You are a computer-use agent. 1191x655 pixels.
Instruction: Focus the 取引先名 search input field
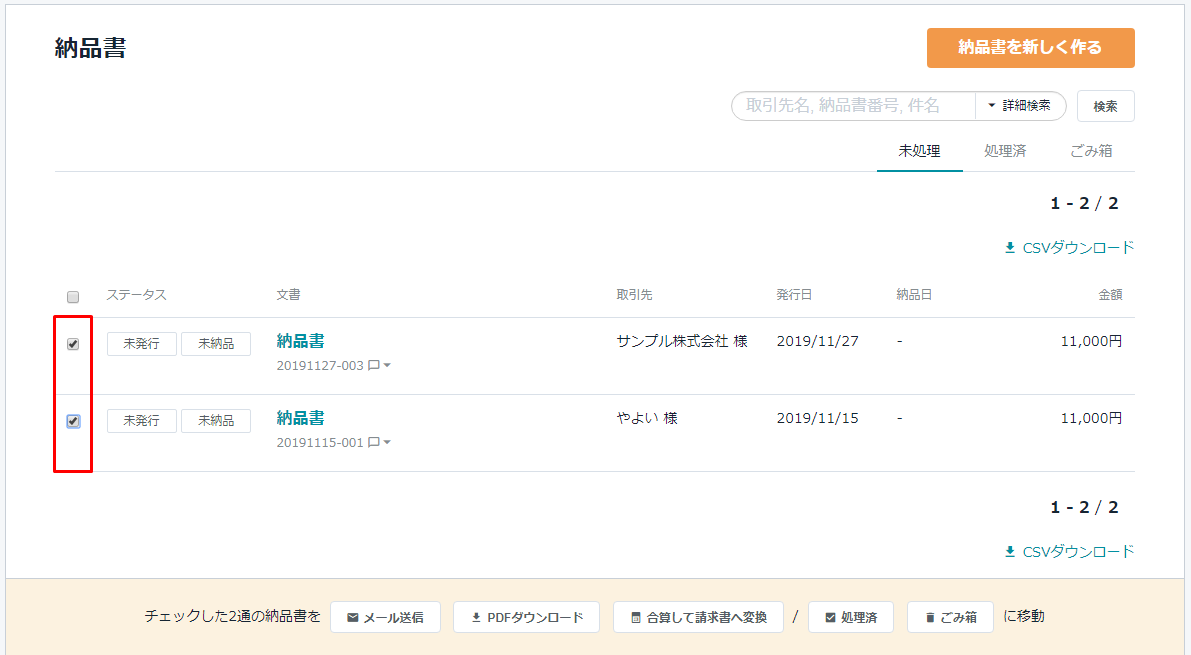click(x=853, y=106)
